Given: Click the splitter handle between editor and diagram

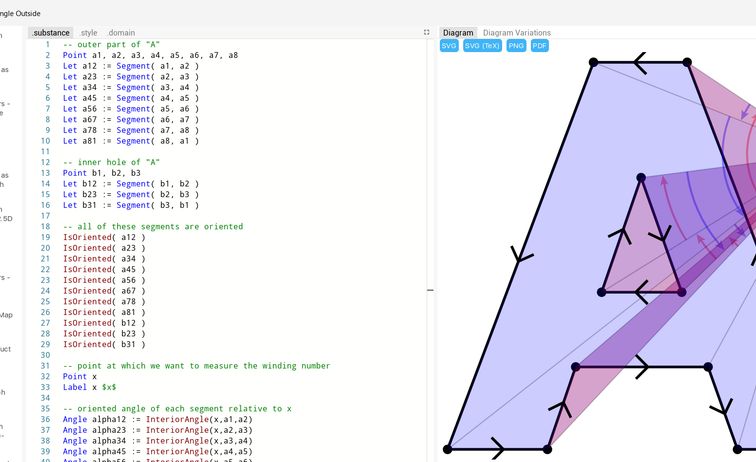Looking at the screenshot, I should (x=431, y=290).
